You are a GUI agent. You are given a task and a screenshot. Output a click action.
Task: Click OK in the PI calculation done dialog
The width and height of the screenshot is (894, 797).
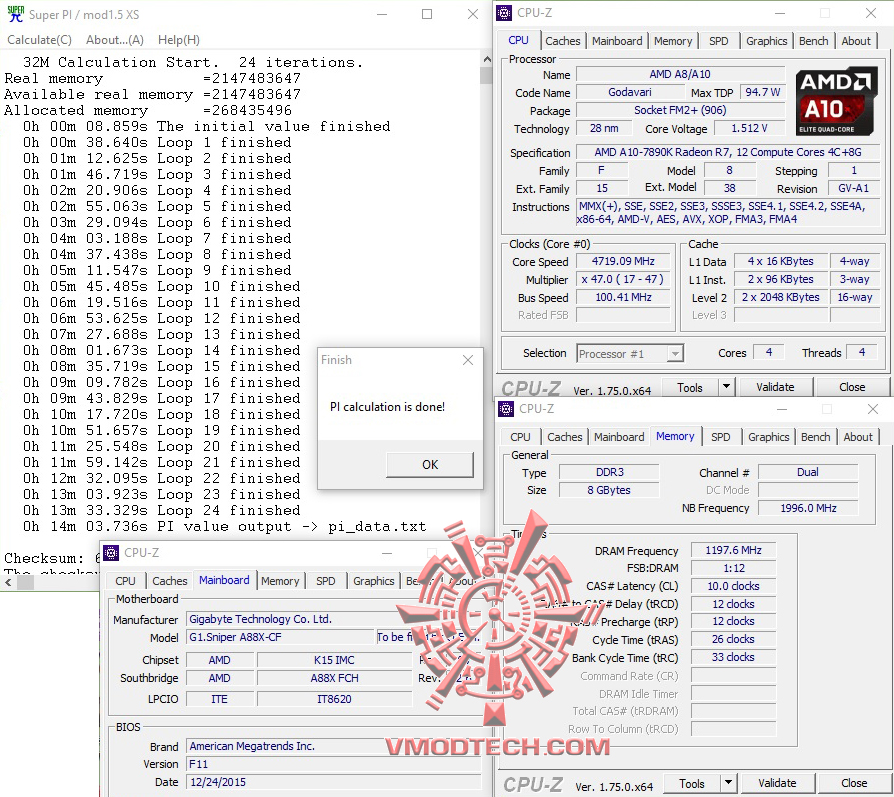coord(430,465)
